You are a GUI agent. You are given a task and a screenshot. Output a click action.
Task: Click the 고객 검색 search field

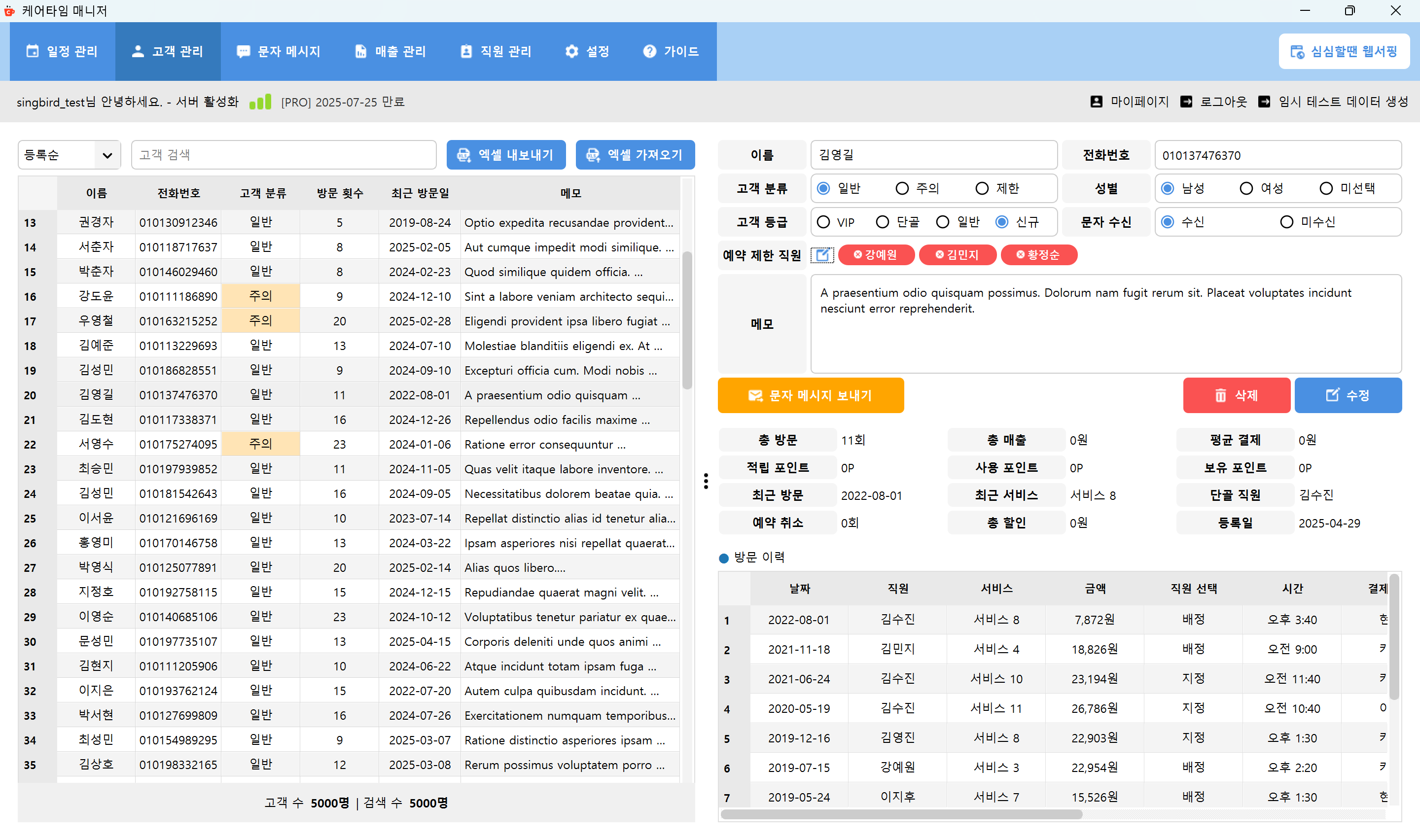click(284, 155)
